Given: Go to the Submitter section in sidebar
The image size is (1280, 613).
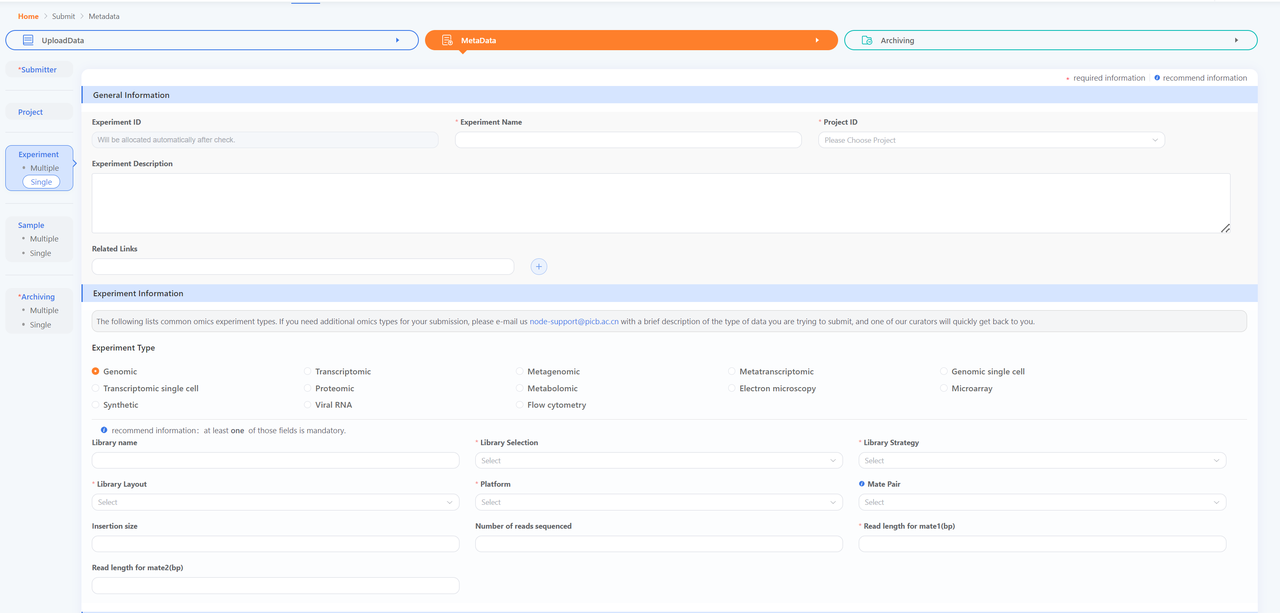Looking at the screenshot, I should [38, 70].
